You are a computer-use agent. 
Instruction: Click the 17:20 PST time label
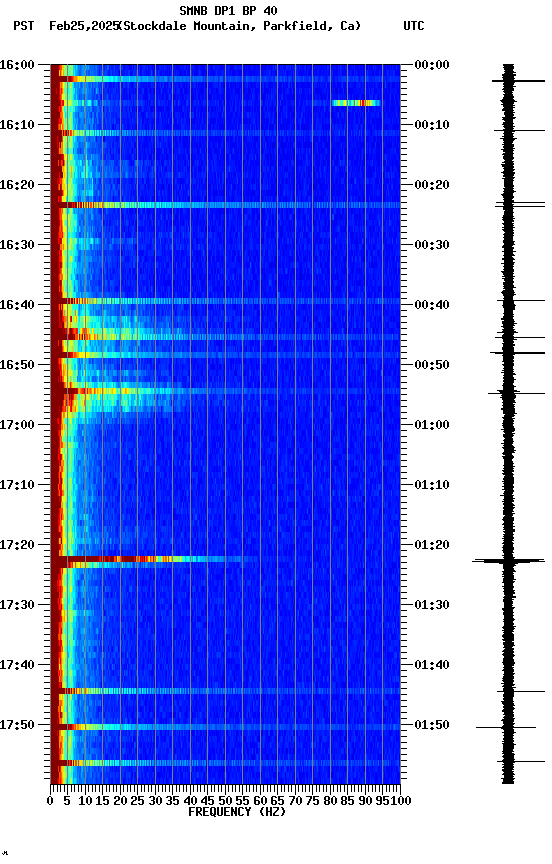pos(17,546)
